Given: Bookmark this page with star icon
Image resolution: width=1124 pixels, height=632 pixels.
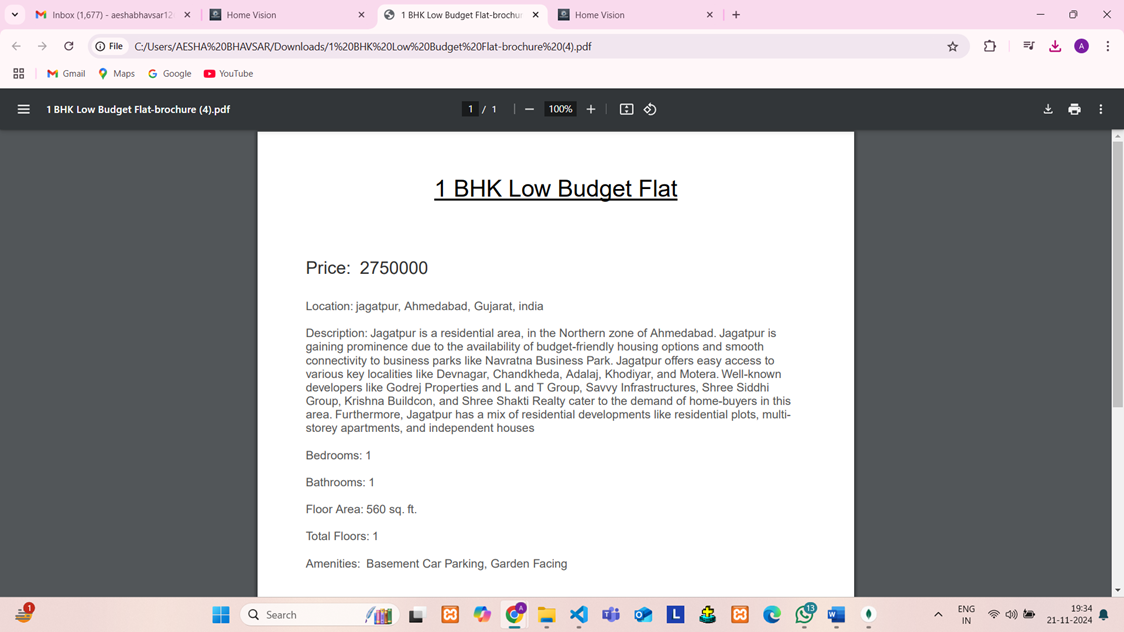Looking at the screenshot, I should pos(952,46).
